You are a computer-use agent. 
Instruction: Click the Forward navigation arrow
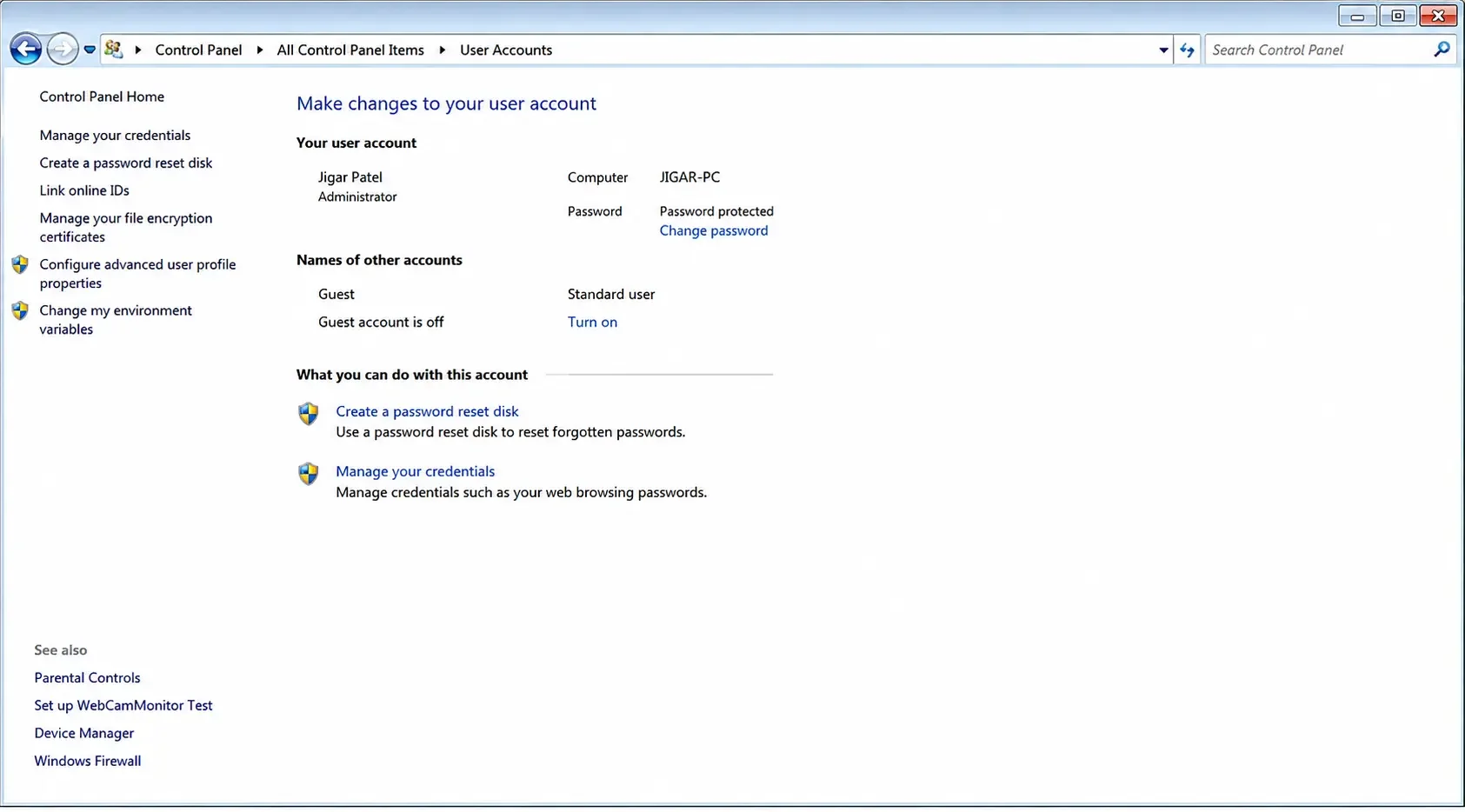(62, 50)
